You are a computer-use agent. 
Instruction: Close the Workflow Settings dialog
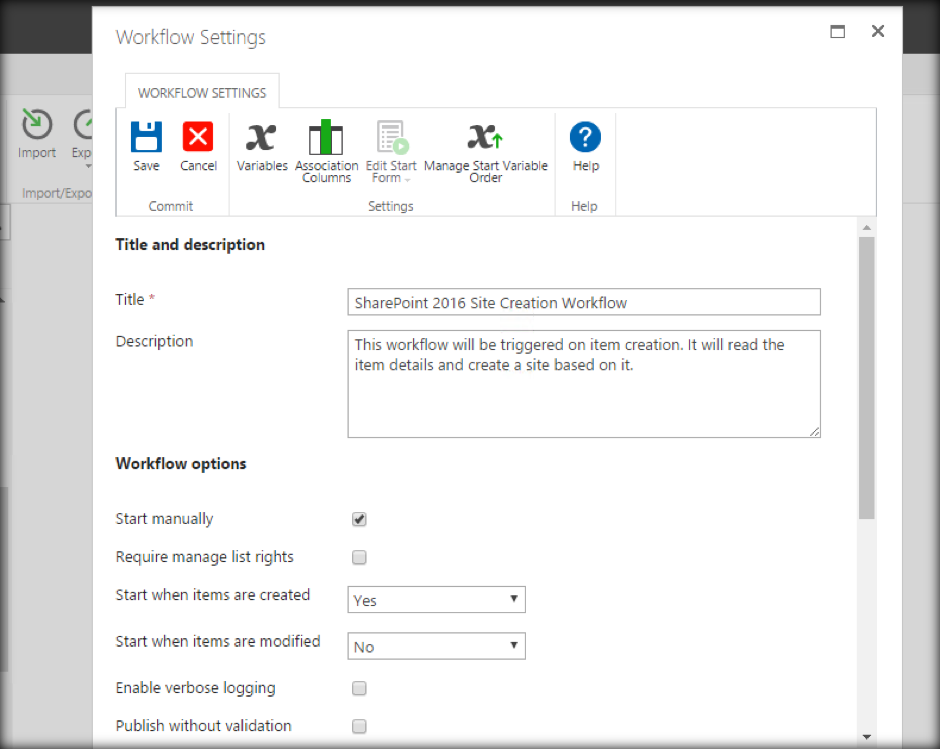pyautogui.click(x=878, y=31)
